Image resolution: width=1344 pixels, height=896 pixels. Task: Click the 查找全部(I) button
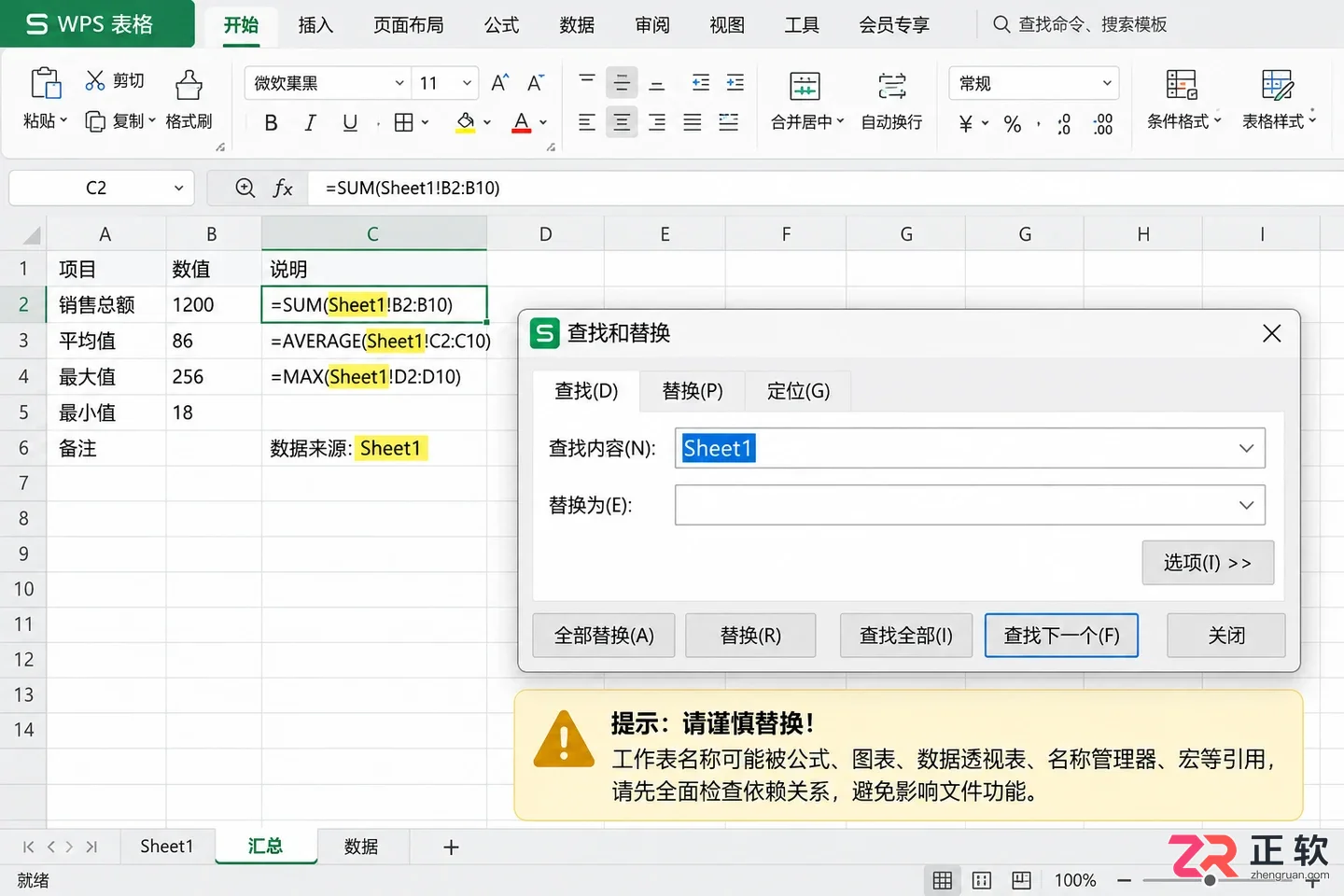(x=906, y=636)
